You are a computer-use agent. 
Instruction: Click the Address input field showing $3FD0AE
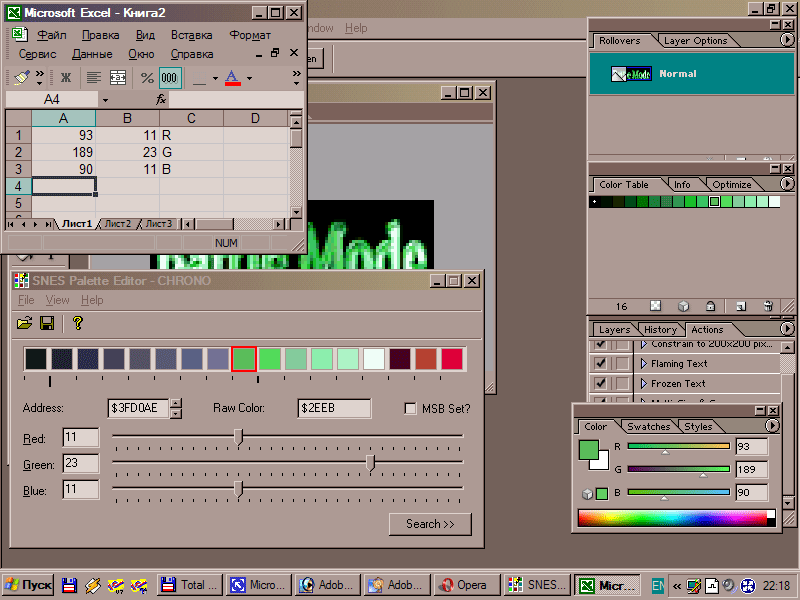138,408
